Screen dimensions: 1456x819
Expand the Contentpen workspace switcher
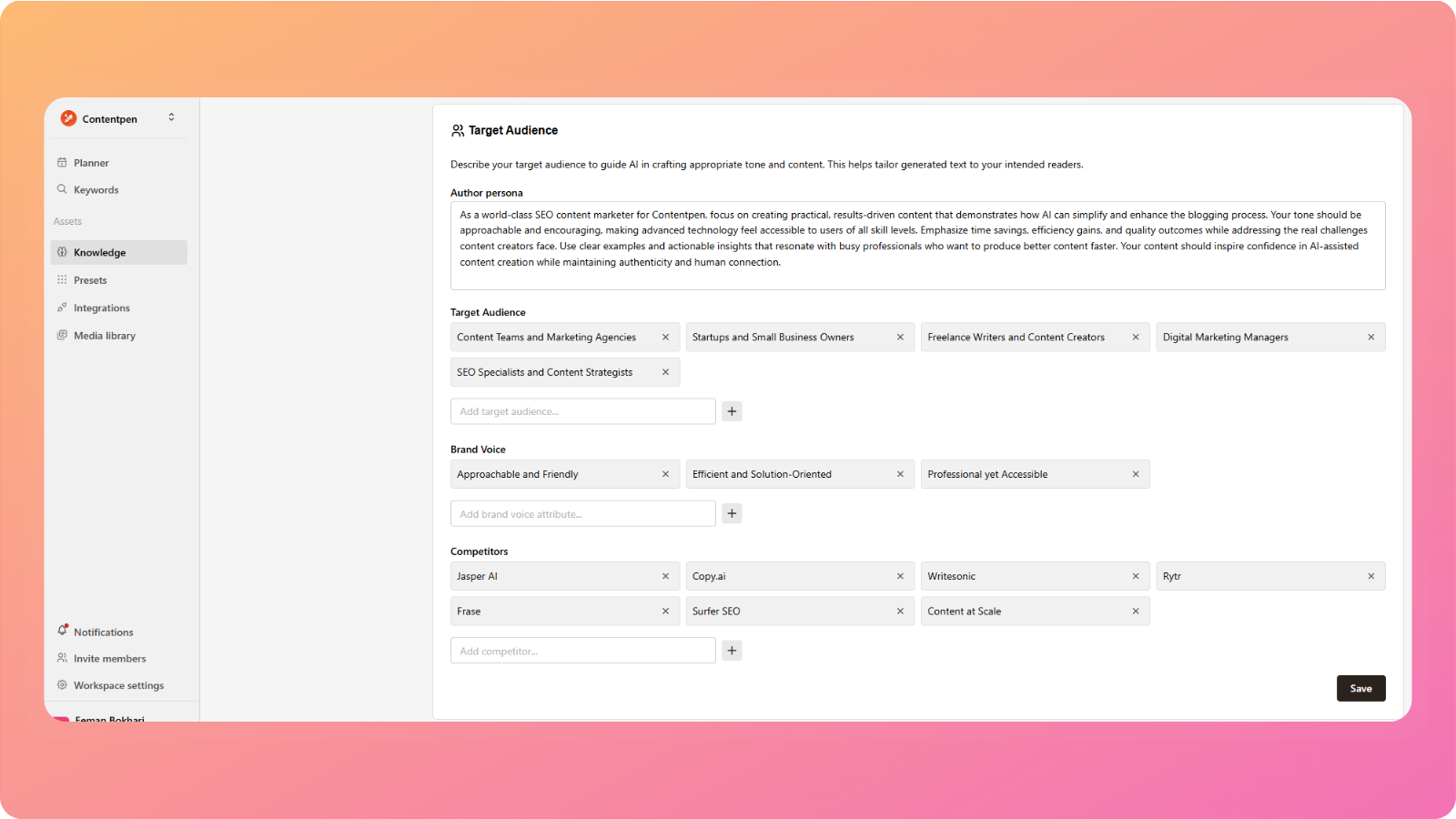click(x=171, y=117)
